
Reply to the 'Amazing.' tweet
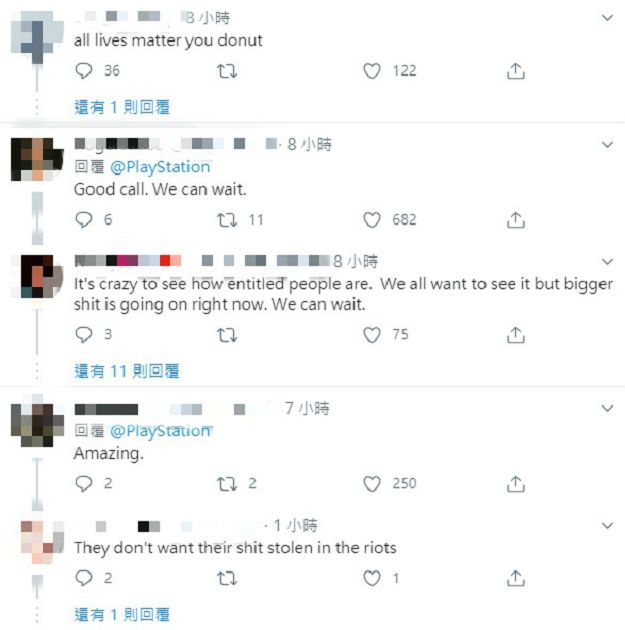click(x=84, y=484)
